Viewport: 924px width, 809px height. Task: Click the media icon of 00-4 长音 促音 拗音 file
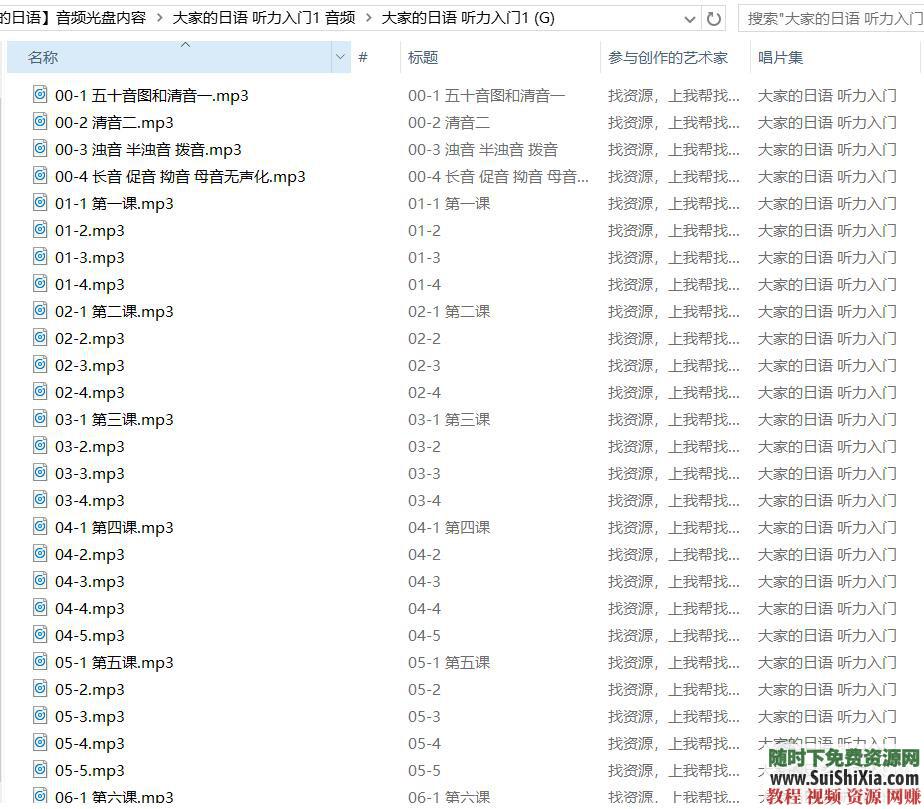click(40, 176)
